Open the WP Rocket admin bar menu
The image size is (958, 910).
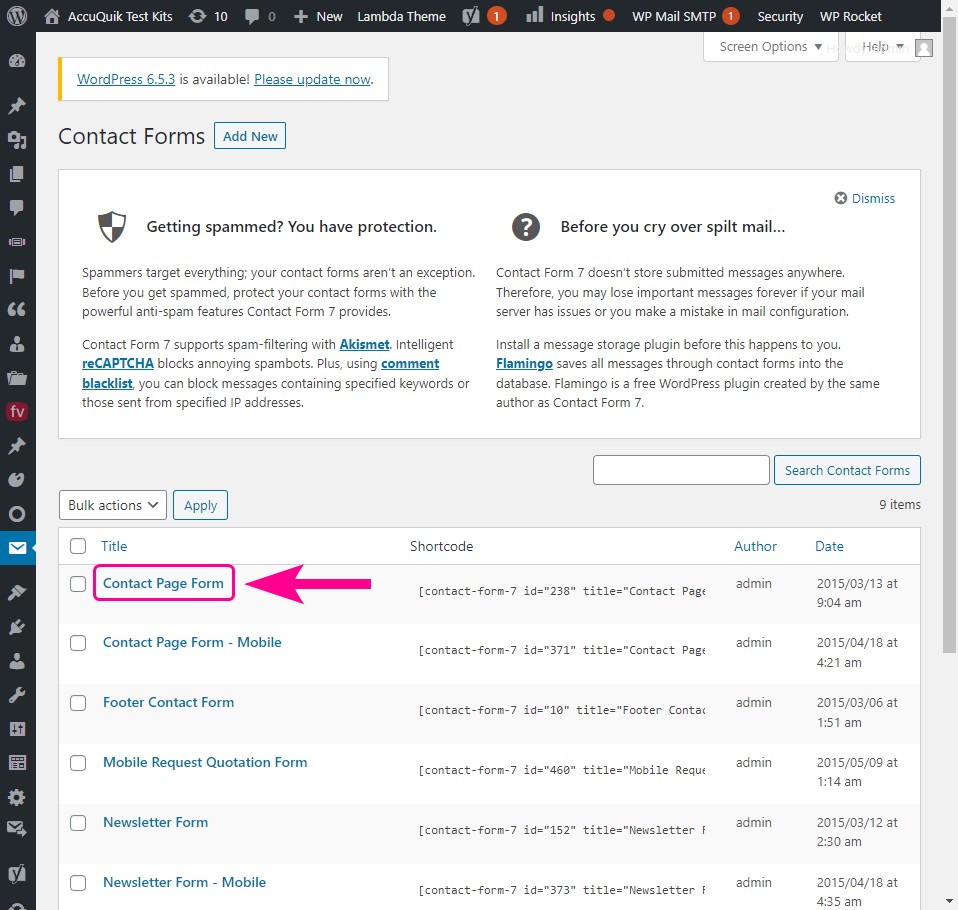coord(850,17)
